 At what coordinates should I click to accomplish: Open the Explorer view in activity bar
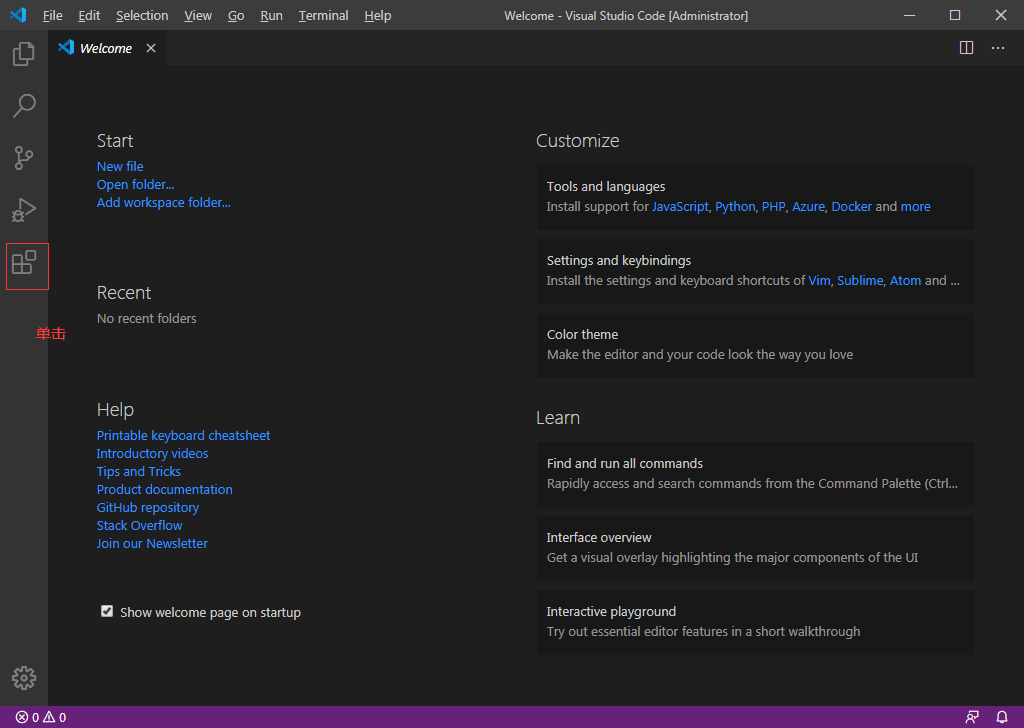pyautogui.click(x=24, y=54)
